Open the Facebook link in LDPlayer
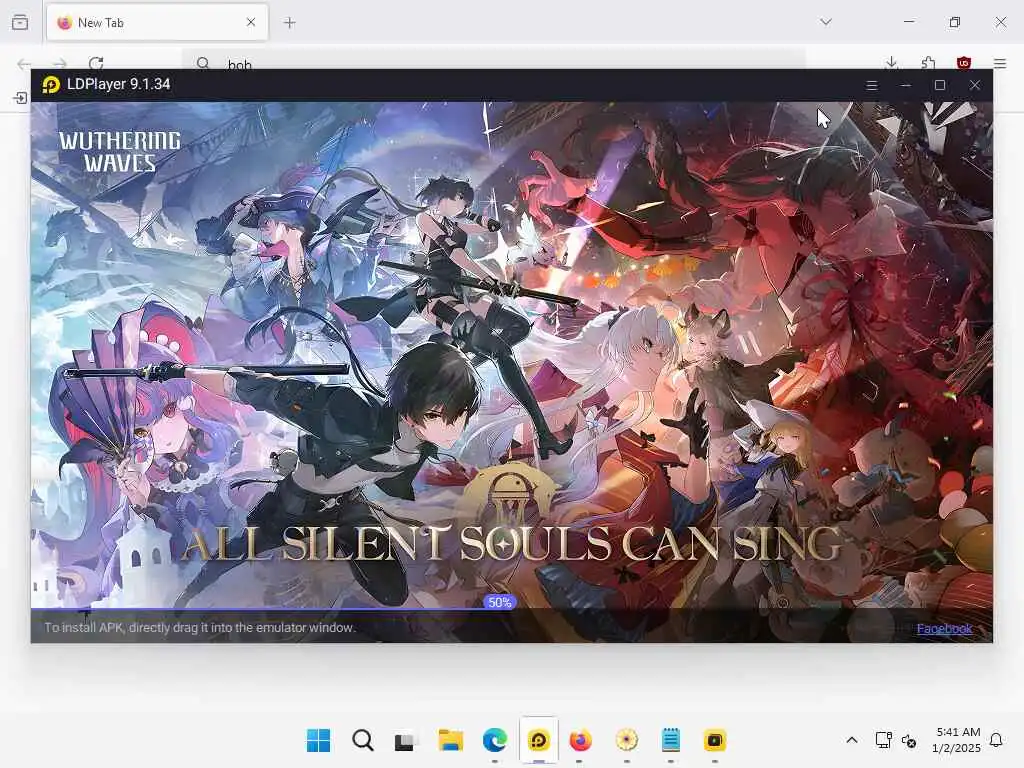The width and height of the screenshot is (1024, 768). click(944, 628)
